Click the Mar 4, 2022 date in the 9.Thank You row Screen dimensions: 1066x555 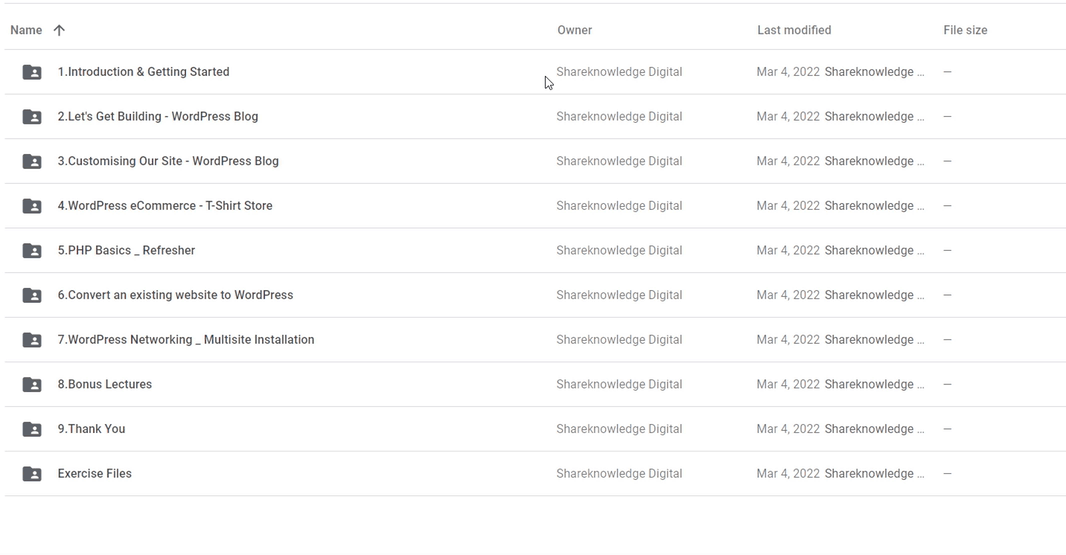(x=788, y=429)
